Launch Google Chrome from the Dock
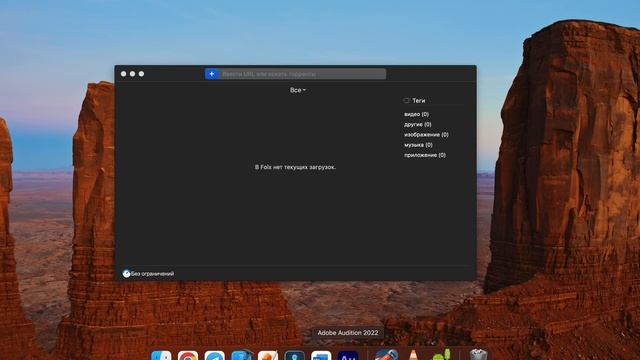 (x=188, y=355)
